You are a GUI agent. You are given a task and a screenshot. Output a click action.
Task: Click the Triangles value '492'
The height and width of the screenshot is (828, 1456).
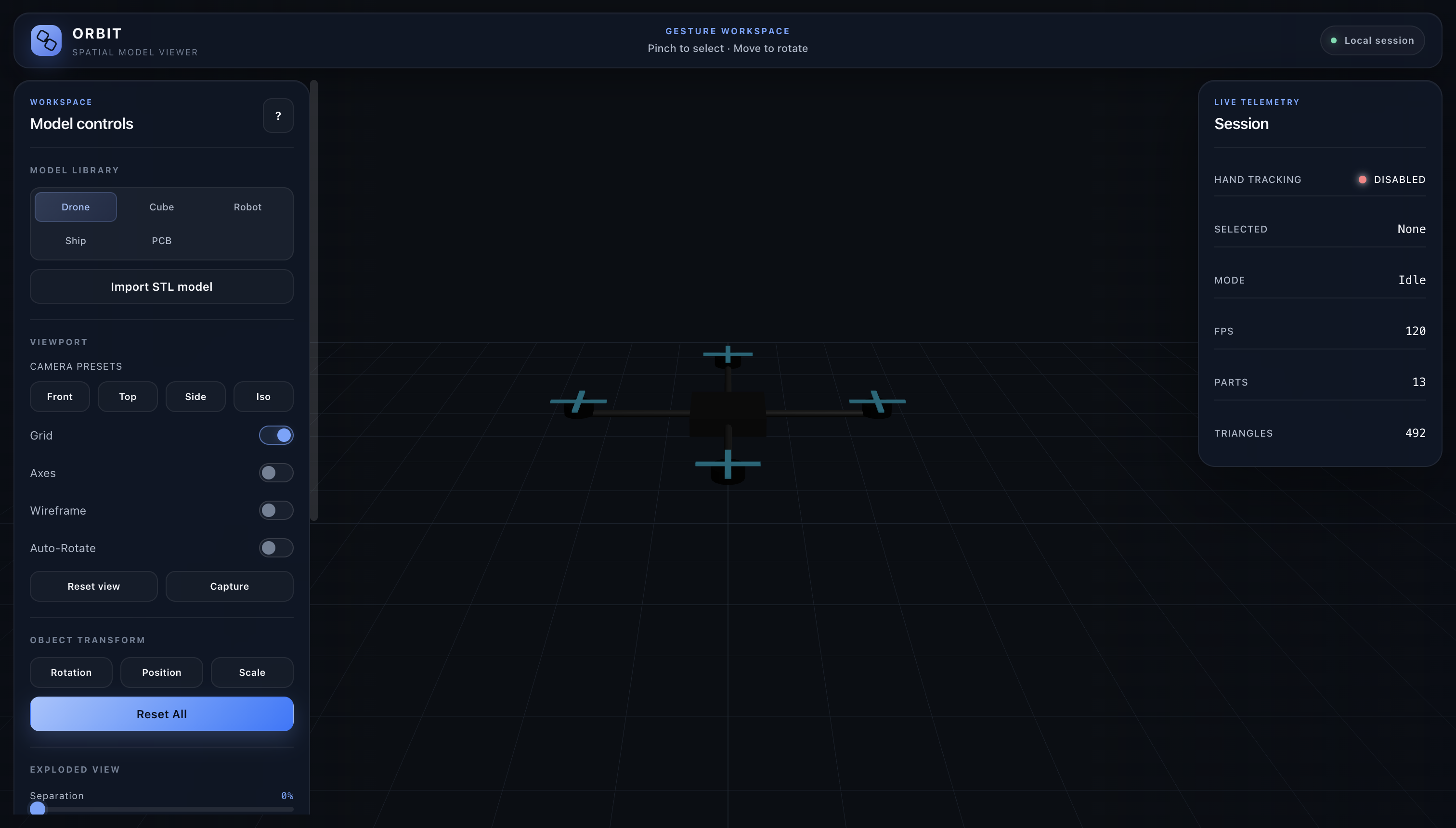[1416, 433]
